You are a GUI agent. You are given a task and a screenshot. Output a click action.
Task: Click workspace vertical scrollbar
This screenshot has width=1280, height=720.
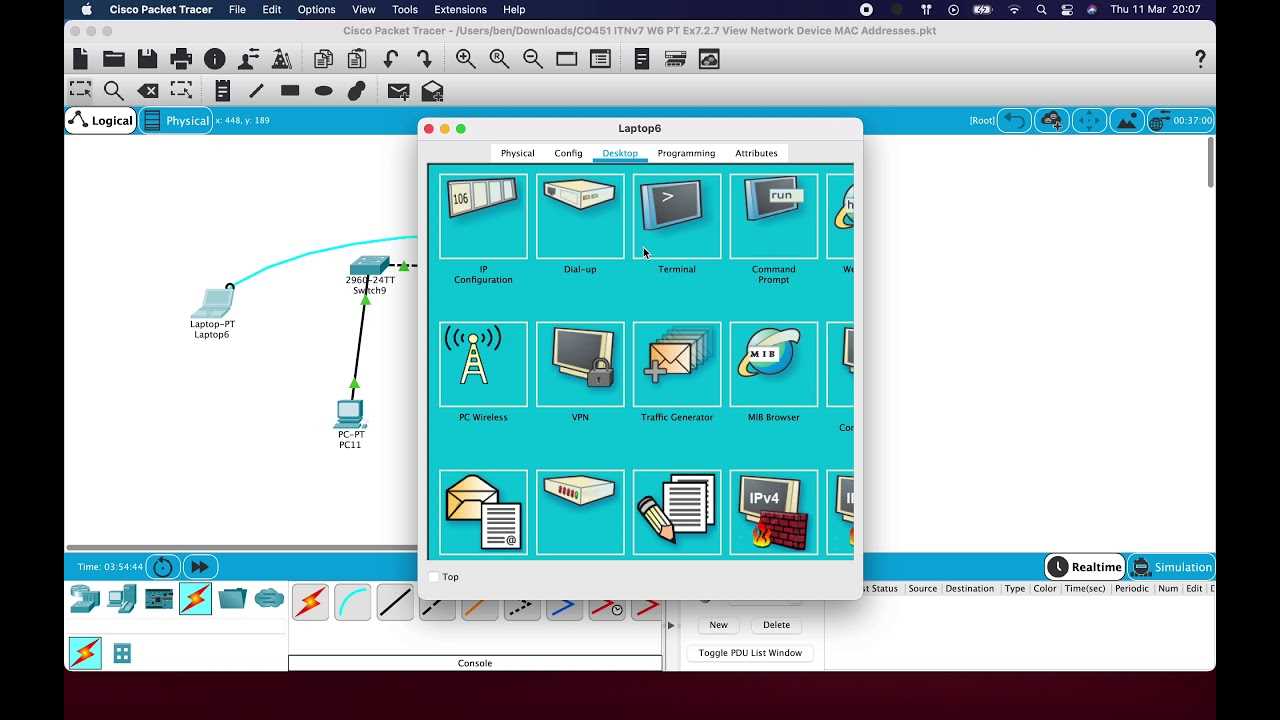coord(1210,162)
